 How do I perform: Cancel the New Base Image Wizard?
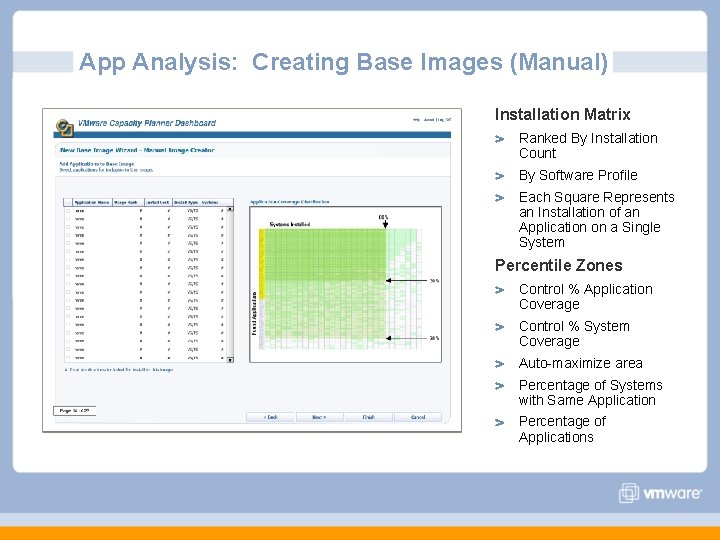pyautogui.click(x=418, y=417)
